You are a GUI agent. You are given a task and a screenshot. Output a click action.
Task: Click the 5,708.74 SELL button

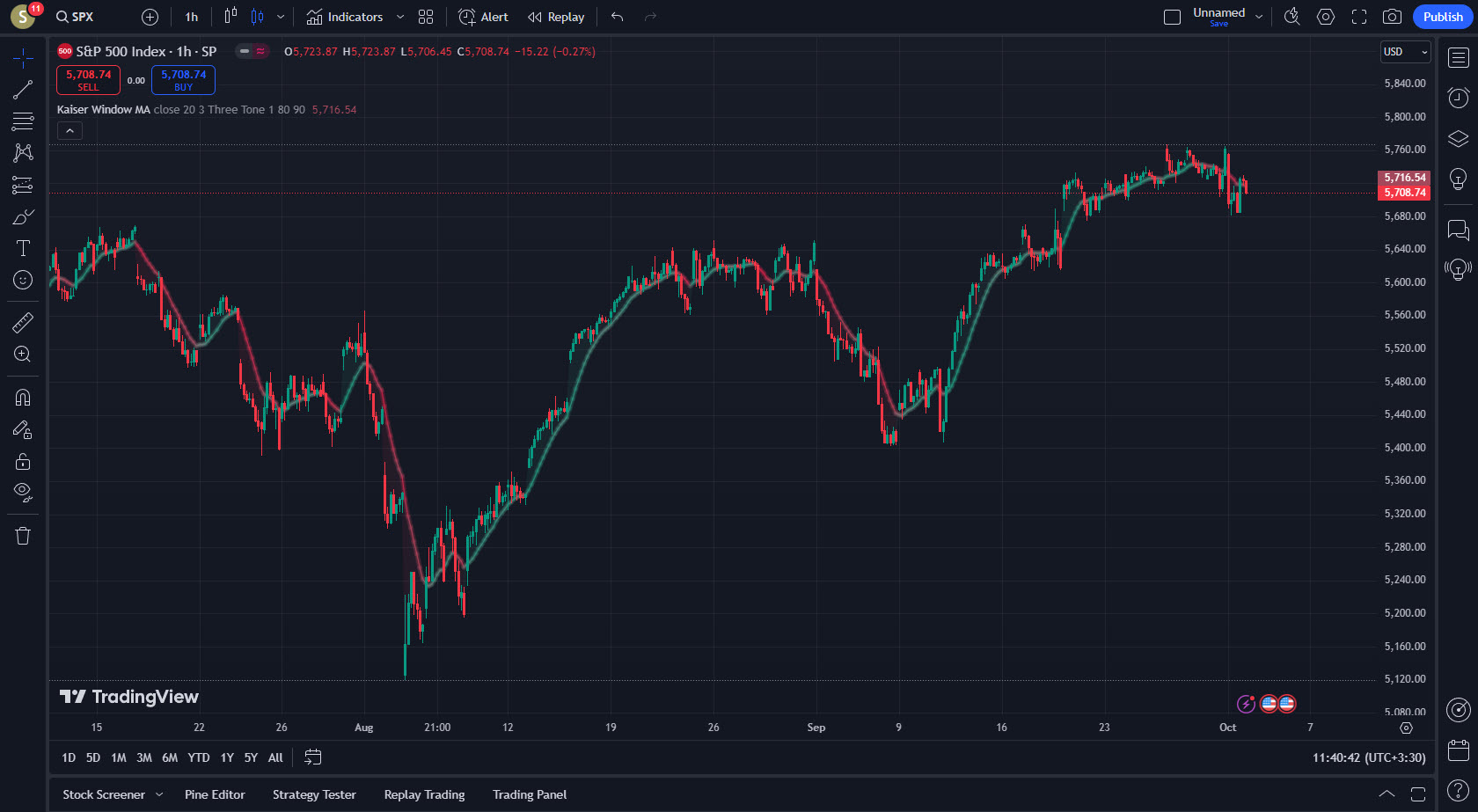pyautogui.click(x=88, y=80)
